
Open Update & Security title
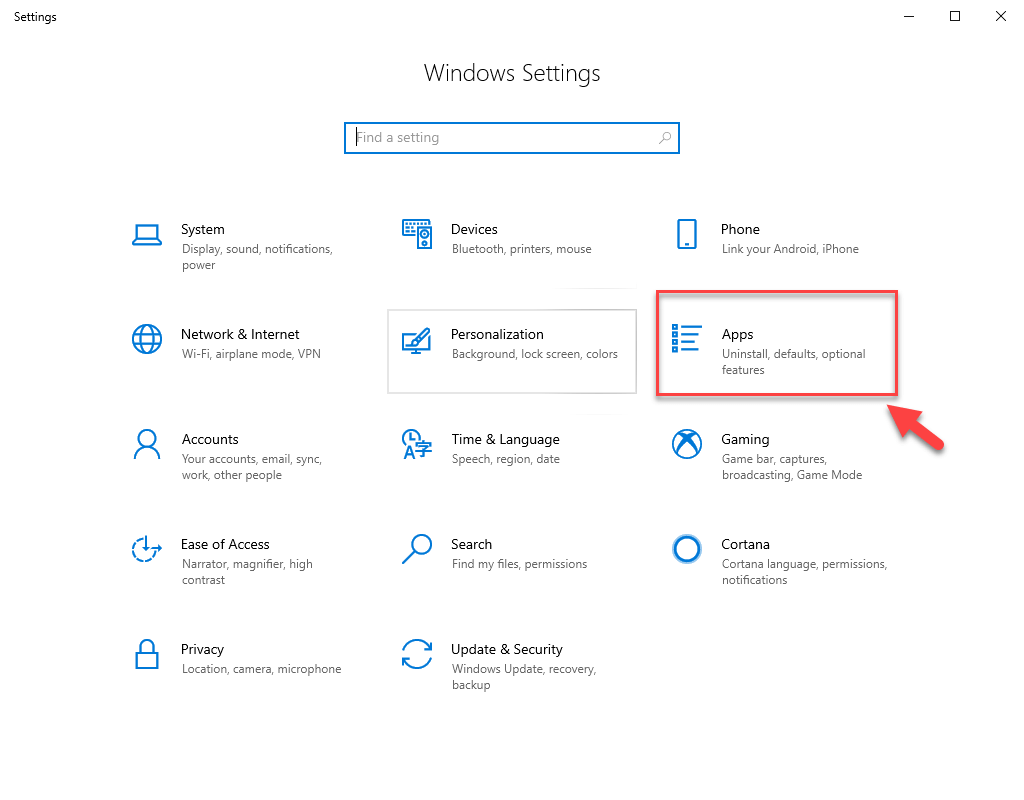click(x=507, y=650)
